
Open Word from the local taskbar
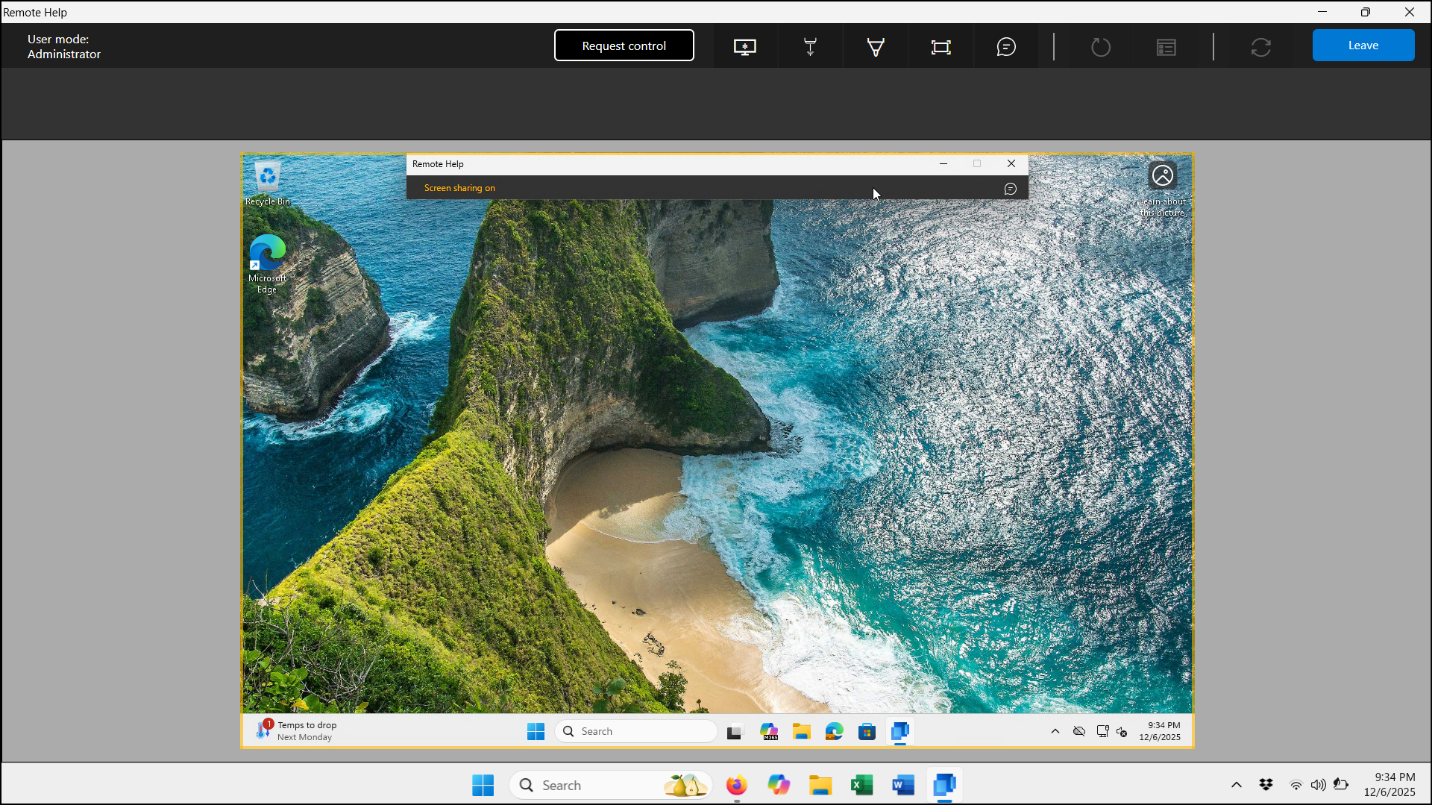pos(903,785)
